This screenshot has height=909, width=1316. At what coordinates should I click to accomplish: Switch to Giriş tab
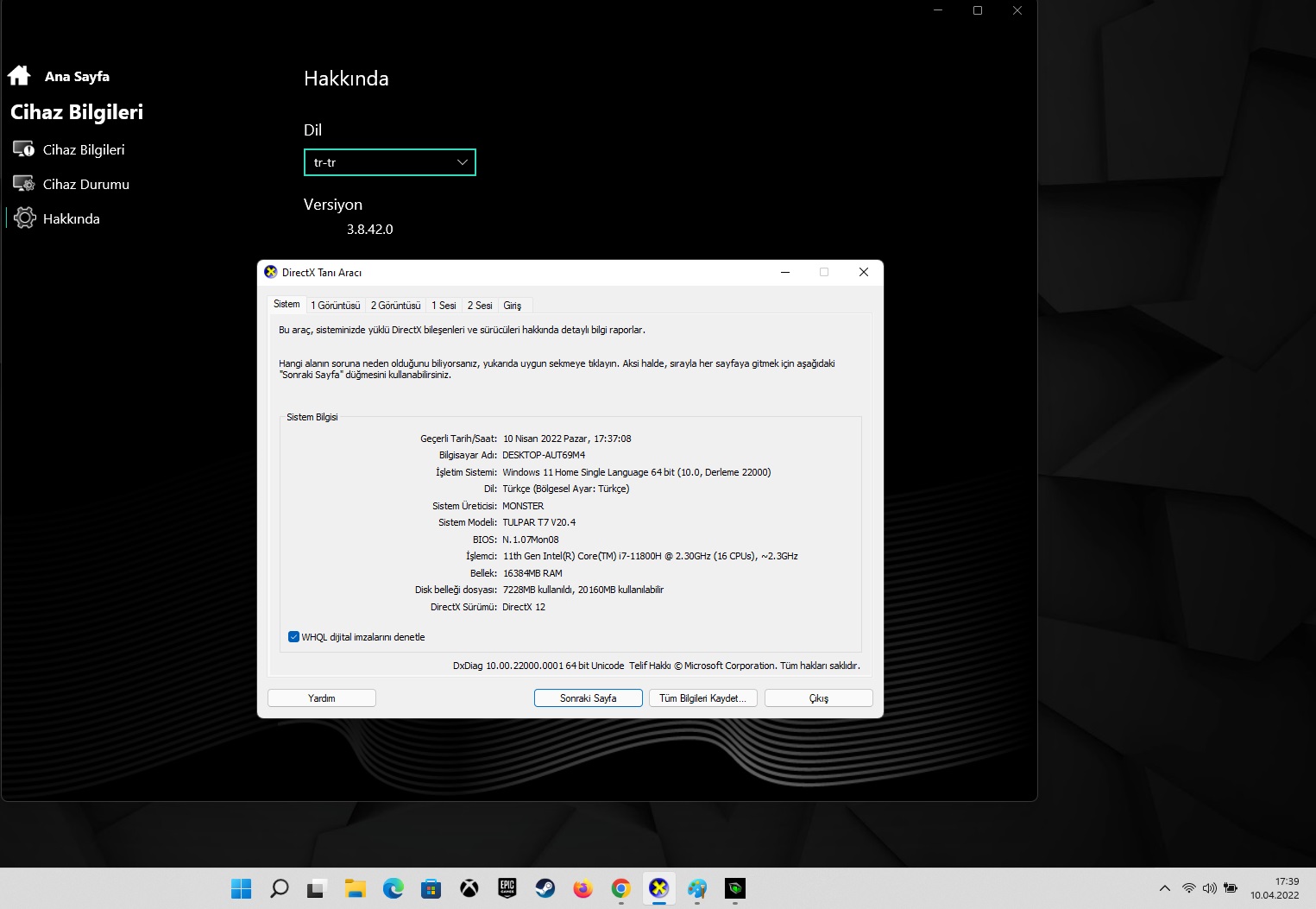tap(513, 306)
